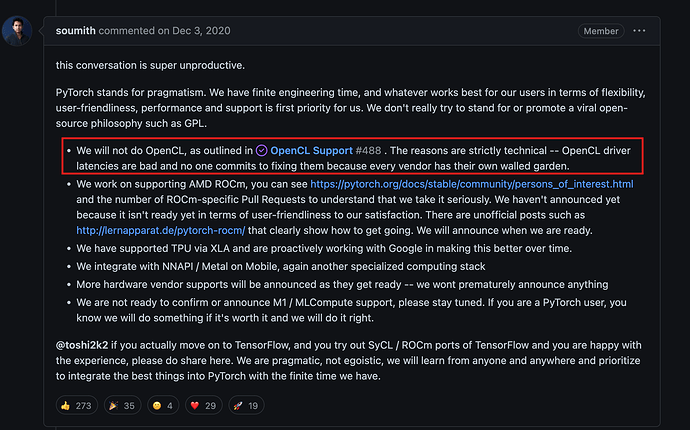Image resolution: width=690 pixels, height=430 pixels.
Task: Open the OpenCL Support issue link
Action: coord(313,149)
